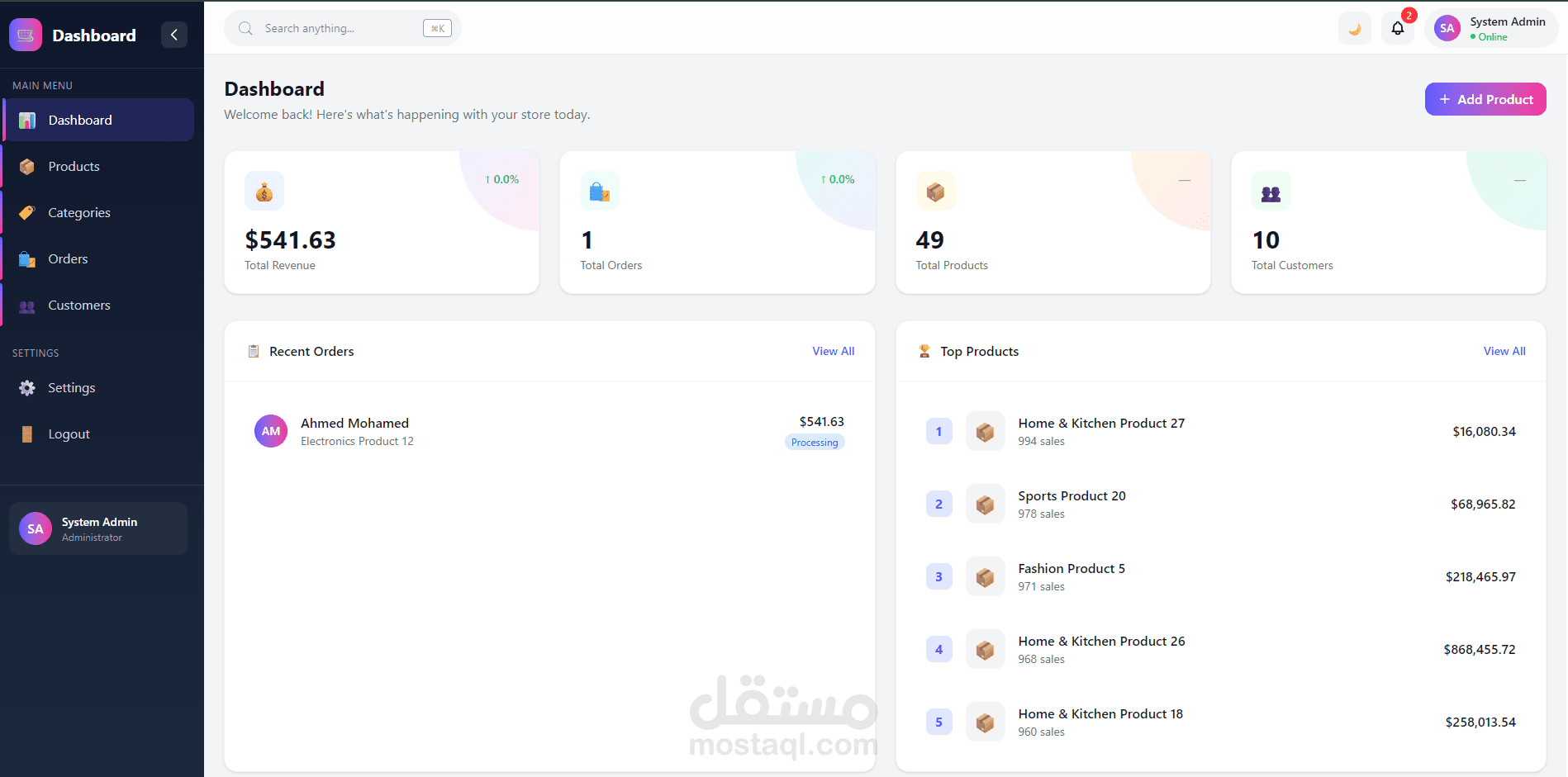Screen dimensions: 1568x777
Task: Open the Settings menu item
Action: pyautogui.click(x=99, y=387)
